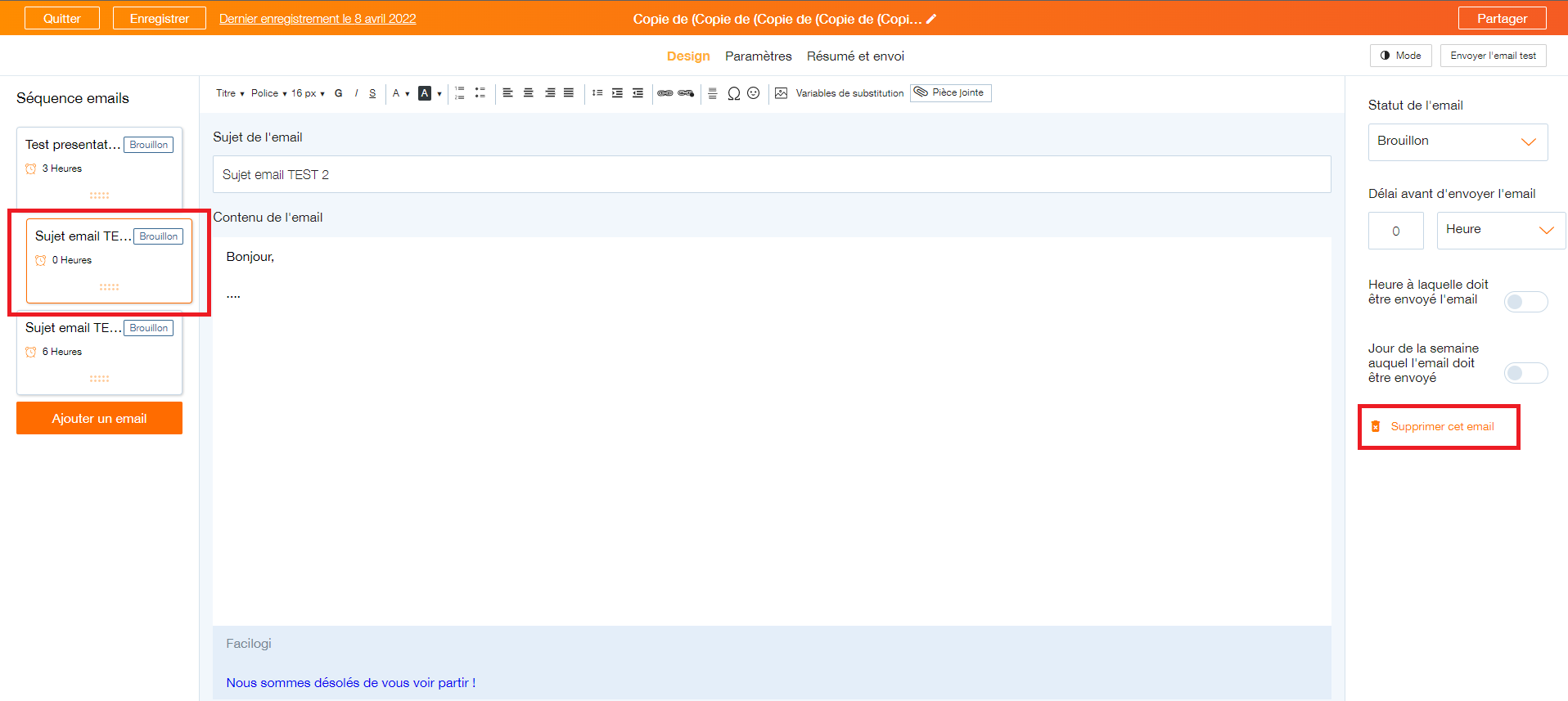Open the background highlight color dropdown
This screenshot has height=701, width=1568.
(430, 93)
